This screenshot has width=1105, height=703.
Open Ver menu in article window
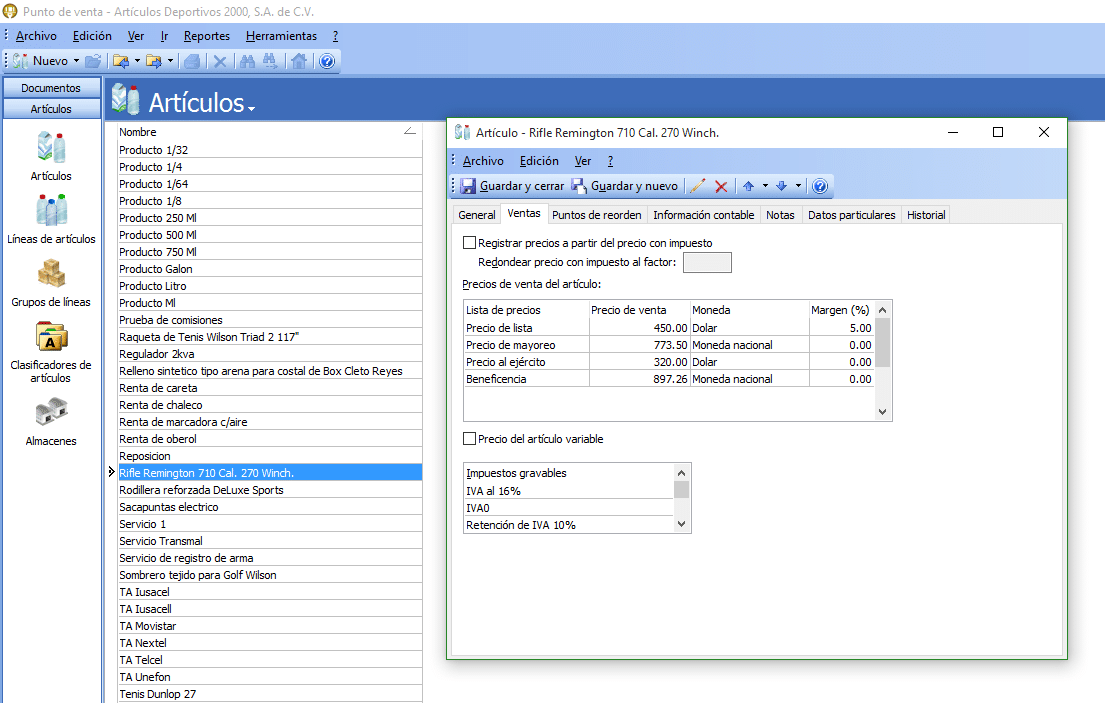pyautogui.click(x=583, y=161)
